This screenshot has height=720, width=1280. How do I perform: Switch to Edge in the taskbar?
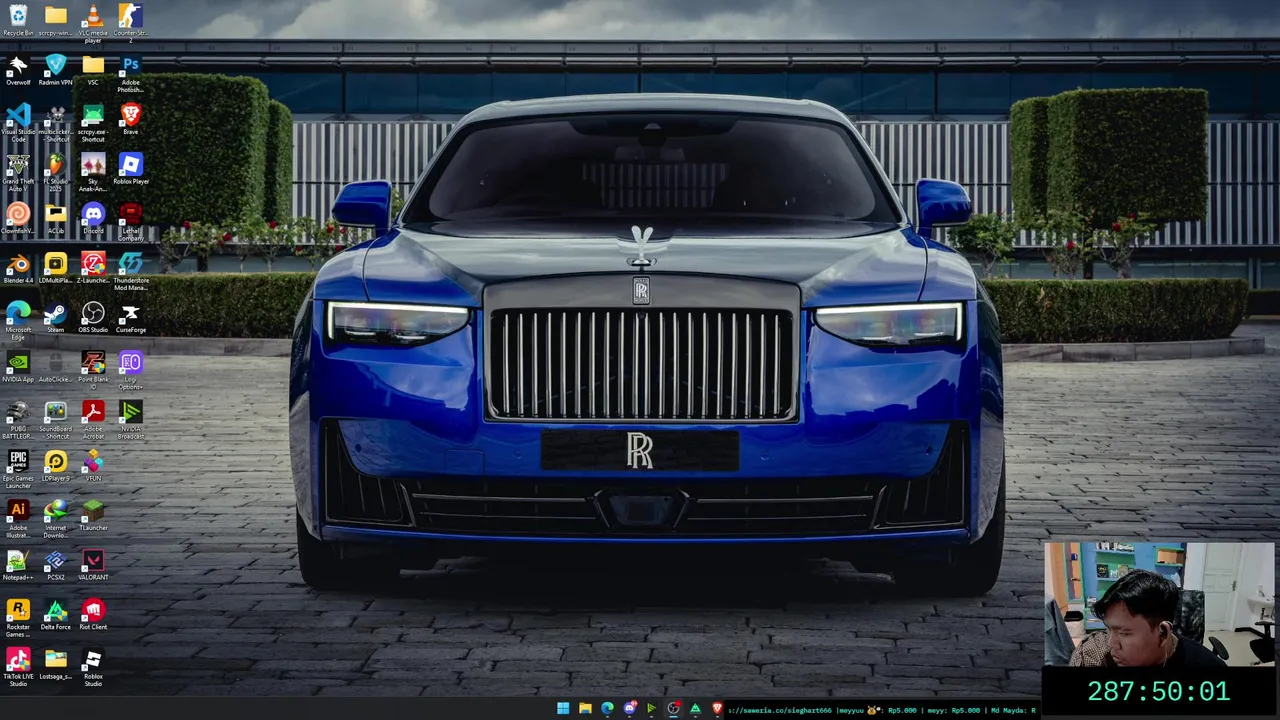click(x=607, y=709)
